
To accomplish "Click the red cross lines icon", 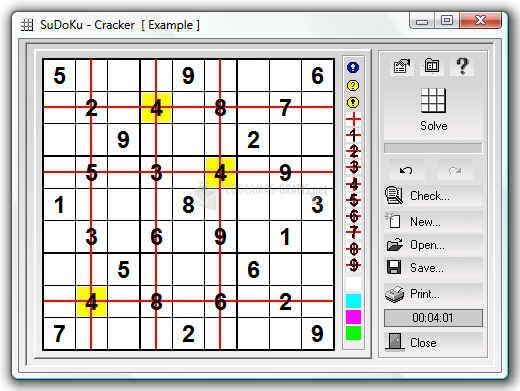I will (x=353, y=118).
